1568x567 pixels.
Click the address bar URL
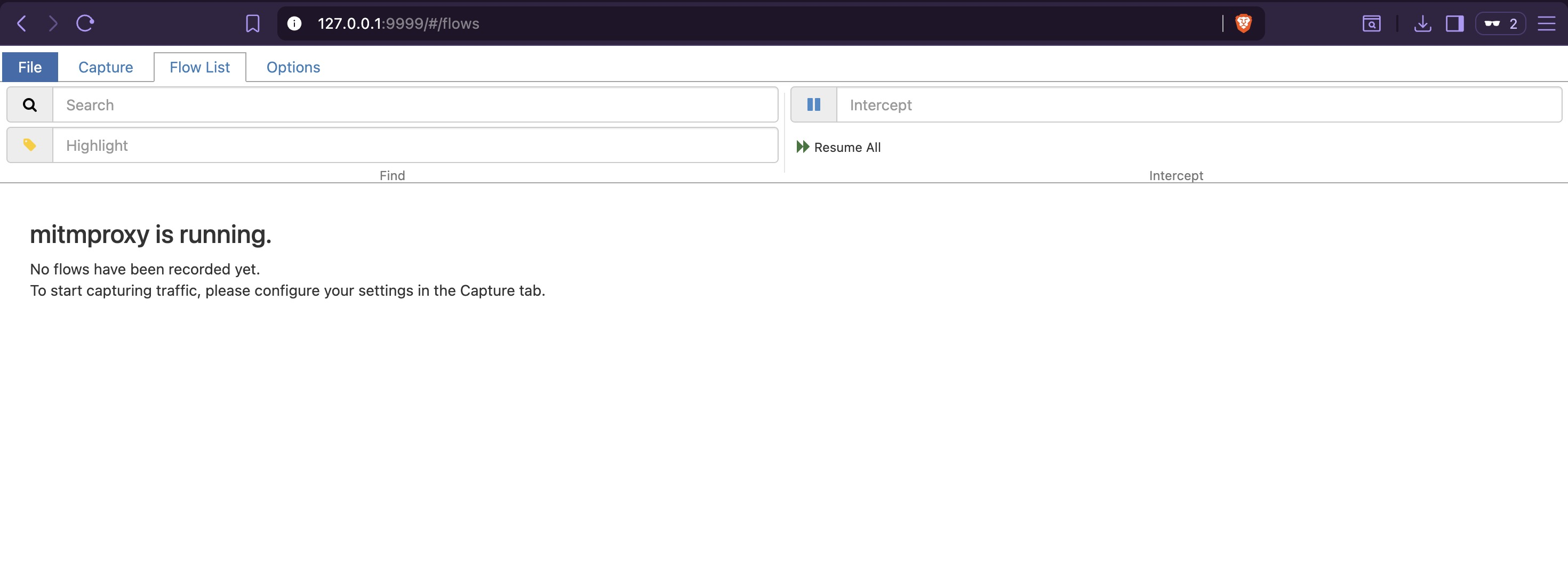(x=399, y=24)
